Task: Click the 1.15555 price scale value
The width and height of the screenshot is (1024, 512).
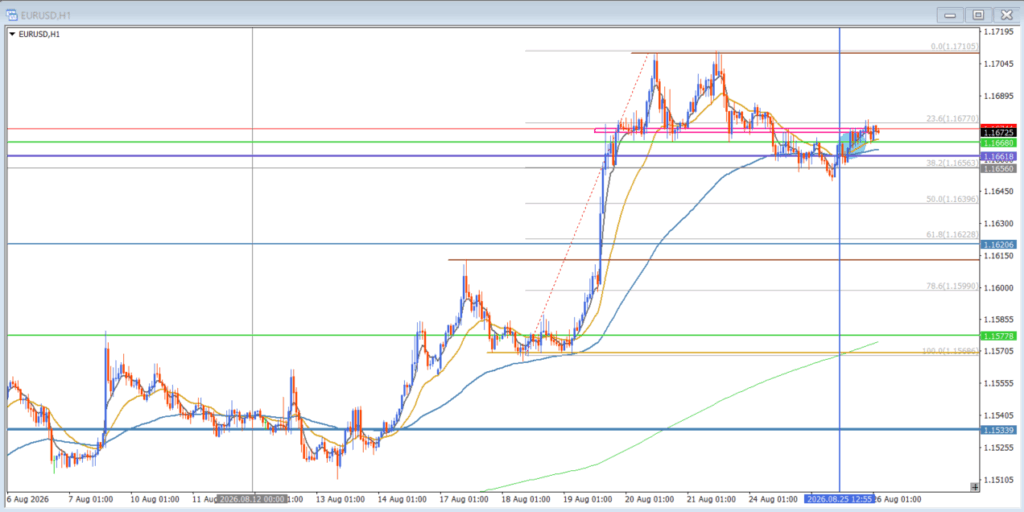Action: coord(998,383)
